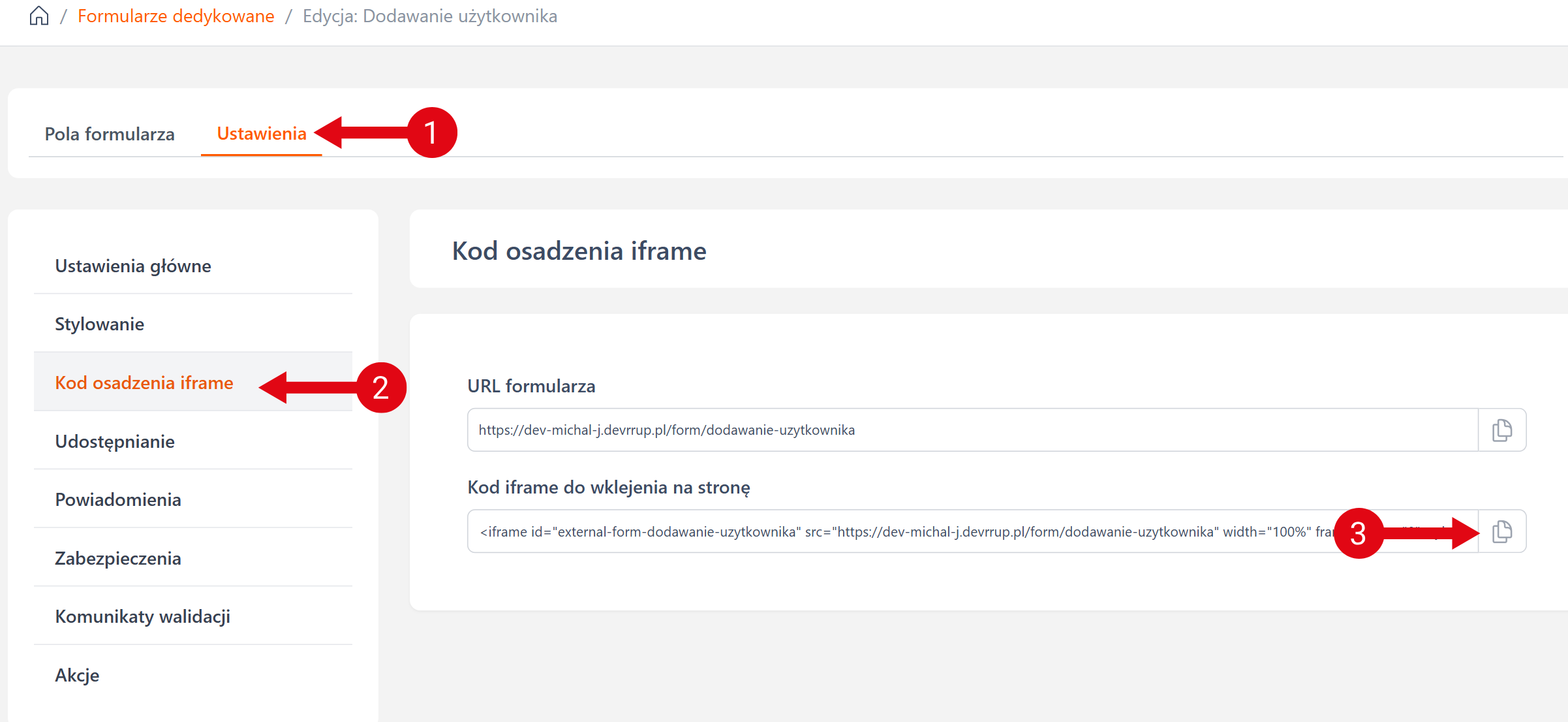Open Akcje settings item

(x=77, y=675)
